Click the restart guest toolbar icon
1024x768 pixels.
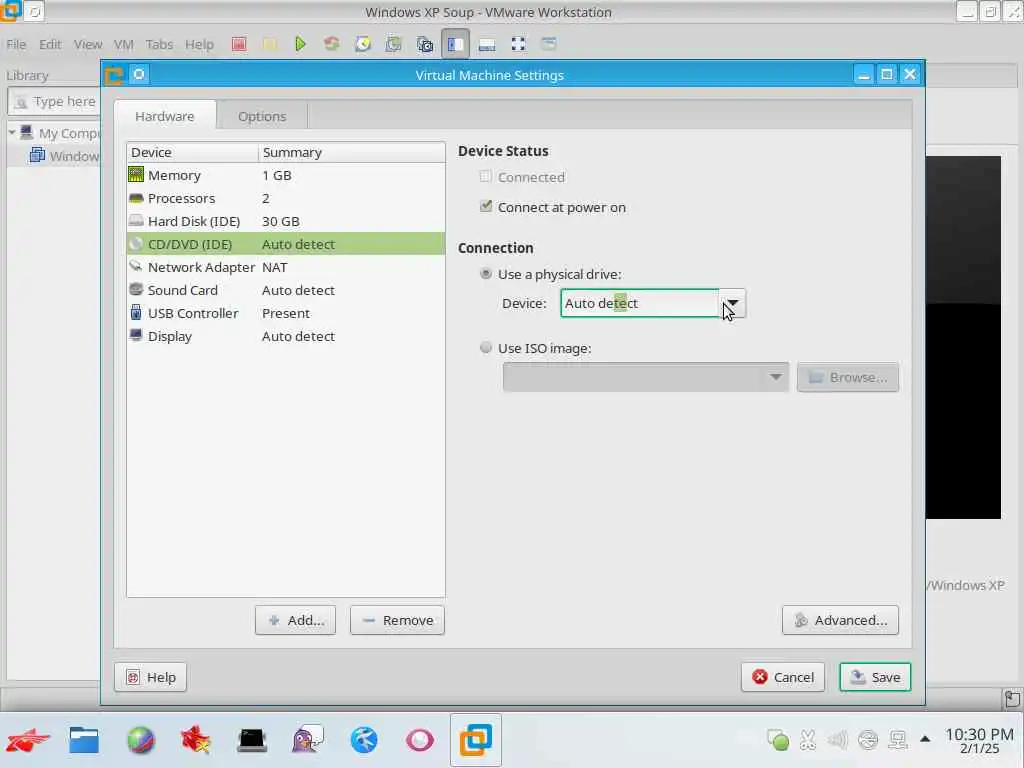click(332, 44)
